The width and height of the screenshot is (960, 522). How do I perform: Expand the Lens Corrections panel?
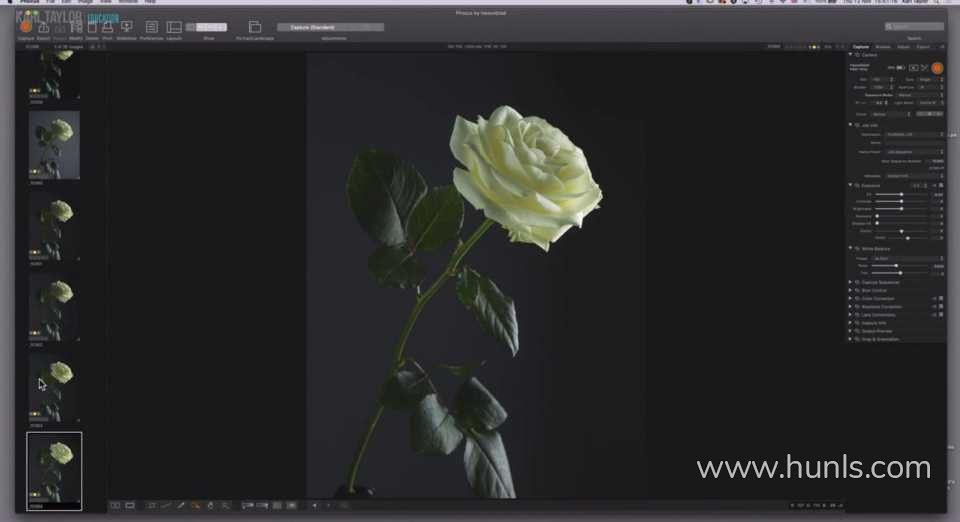click(x=850, y=315)
